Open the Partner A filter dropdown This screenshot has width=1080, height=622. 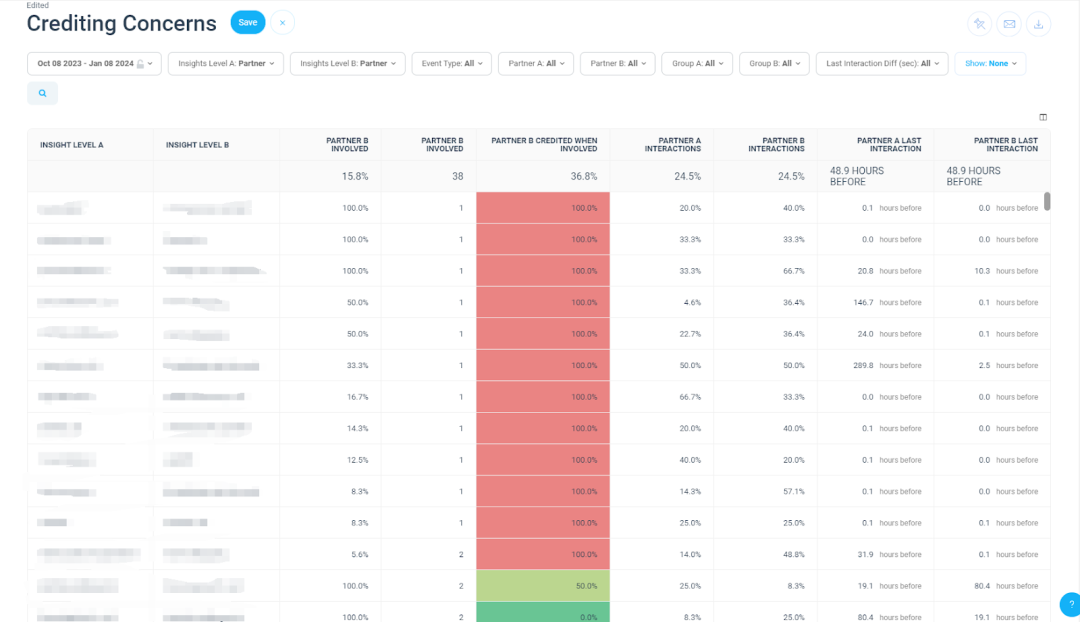click(x=535, y=64)
